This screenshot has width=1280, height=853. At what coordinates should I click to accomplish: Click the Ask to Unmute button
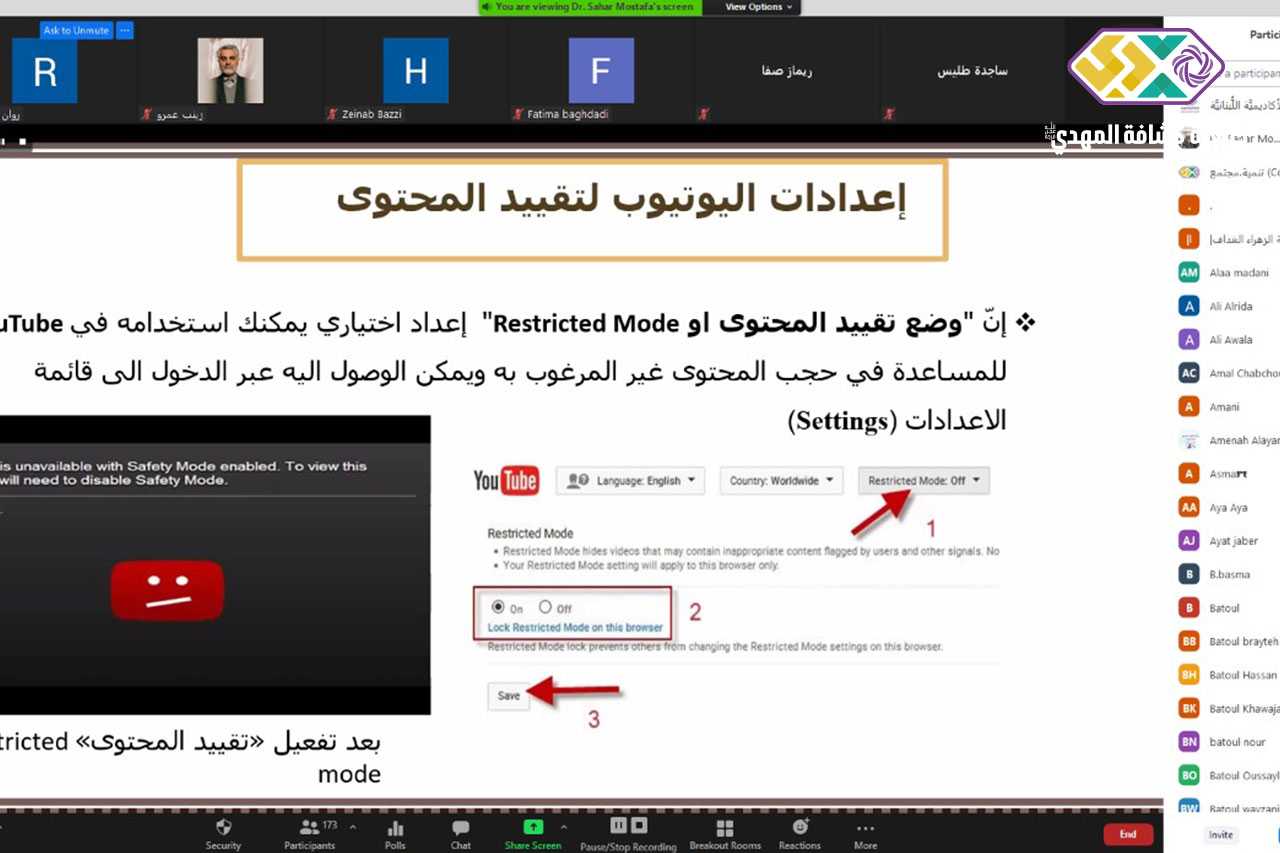[77, 31]
